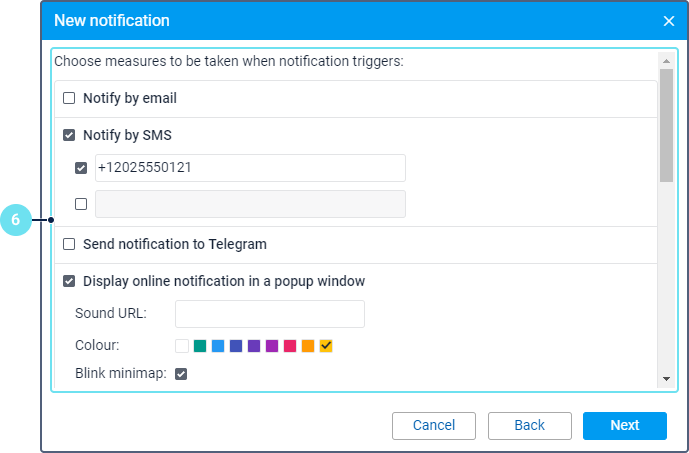Viewport: 689px width, 453px height.
Task: Uncheck the Notify by SMS option
Action: [69, 135]
